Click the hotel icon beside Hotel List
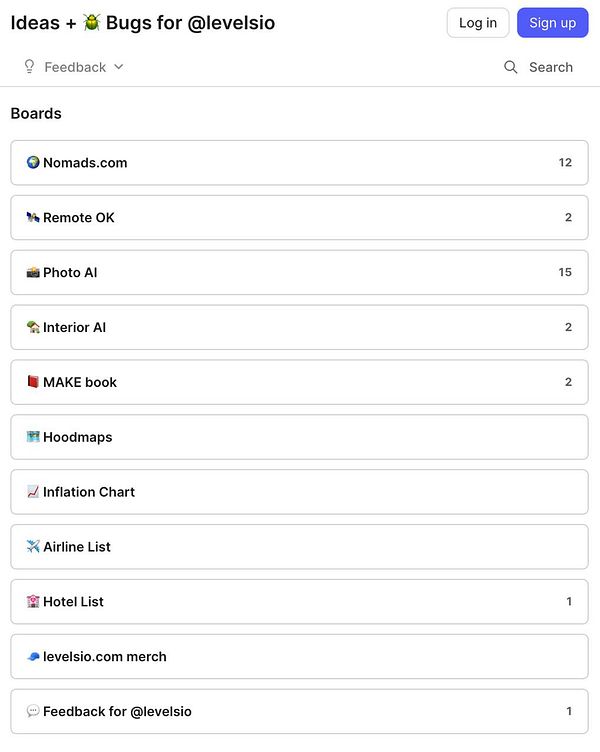 (33, 602)
